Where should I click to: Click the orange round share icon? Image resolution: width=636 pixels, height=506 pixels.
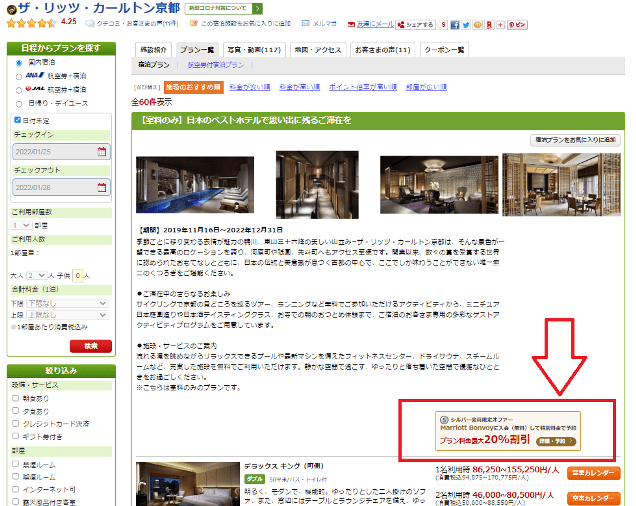(x=477, y=25)
